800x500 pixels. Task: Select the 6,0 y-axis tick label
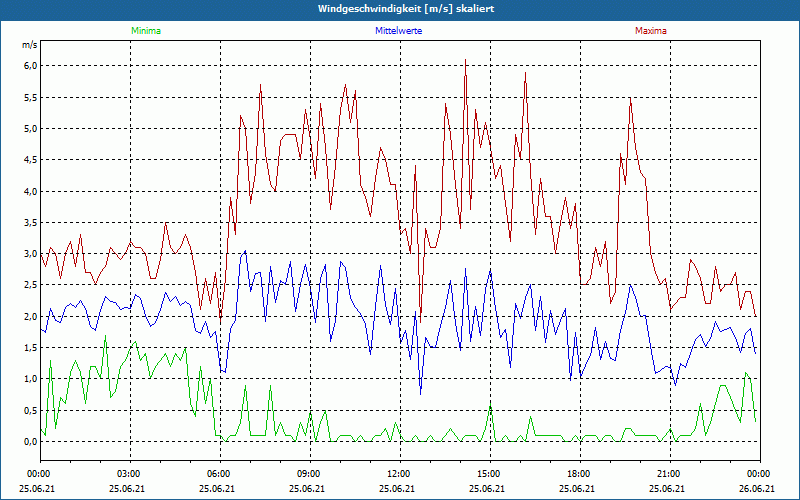[x=29, y=66]
